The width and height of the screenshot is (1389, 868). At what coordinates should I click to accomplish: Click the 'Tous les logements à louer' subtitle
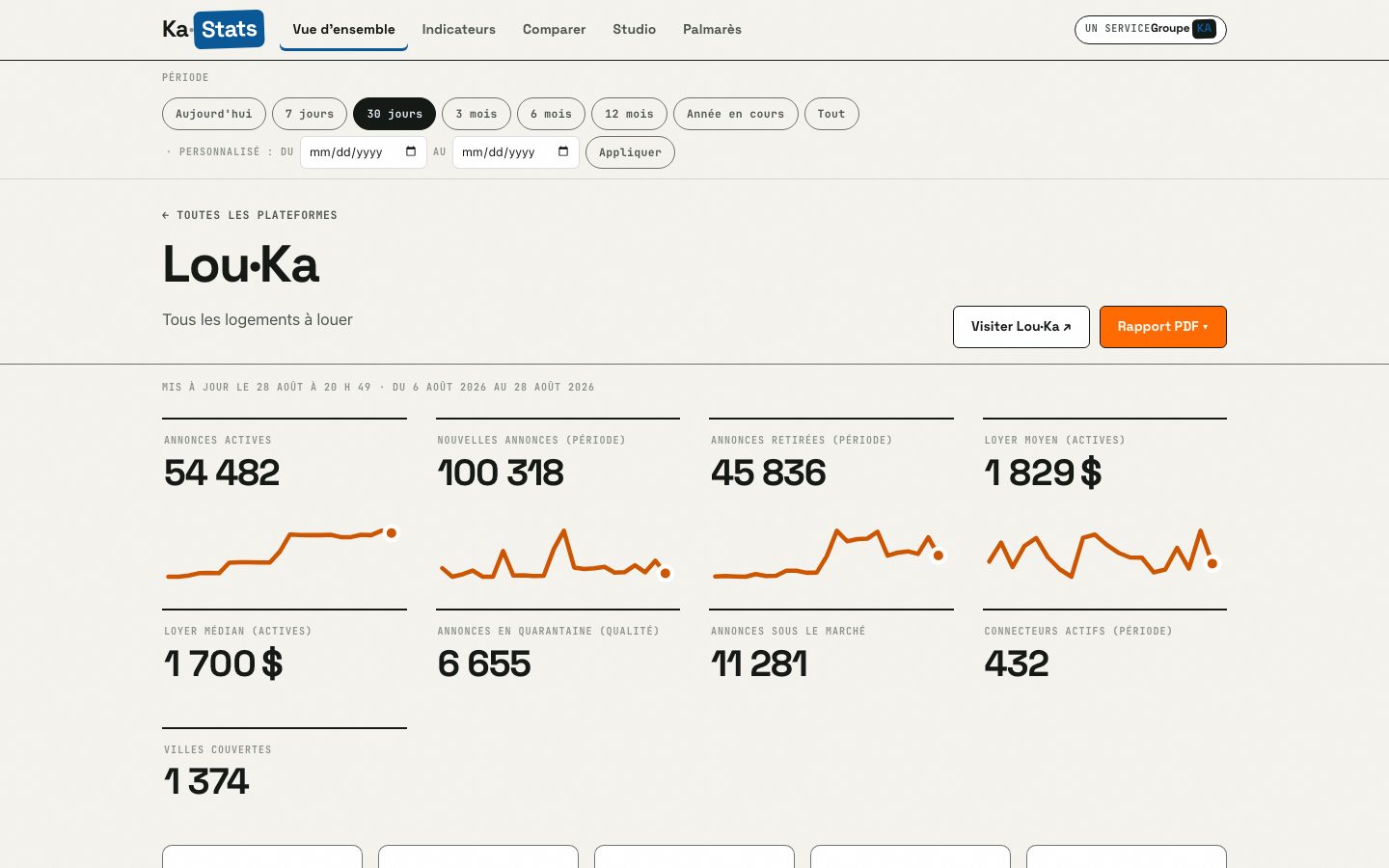click(258, 319)
